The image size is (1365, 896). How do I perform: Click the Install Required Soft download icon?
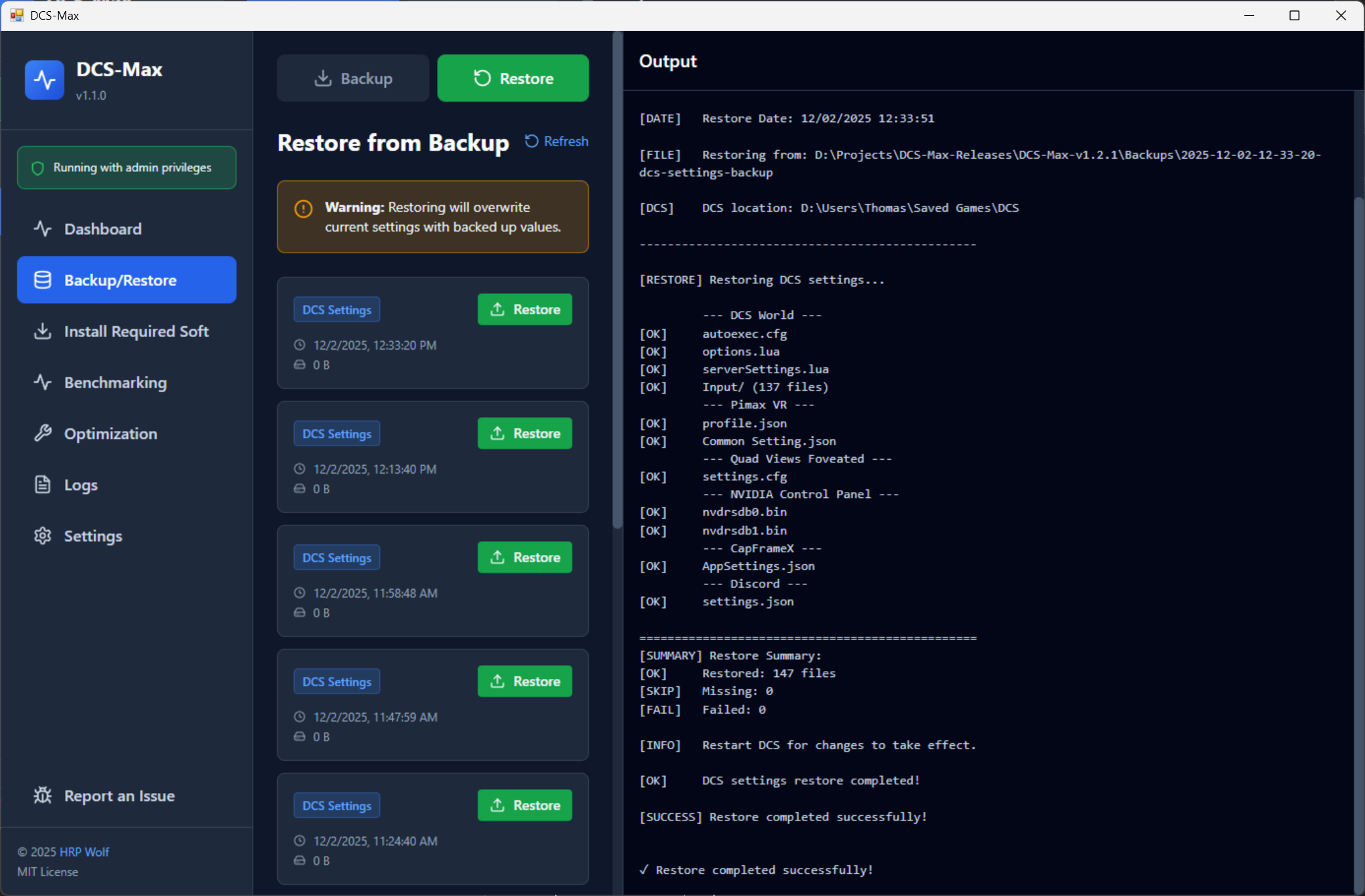[43, 331]
